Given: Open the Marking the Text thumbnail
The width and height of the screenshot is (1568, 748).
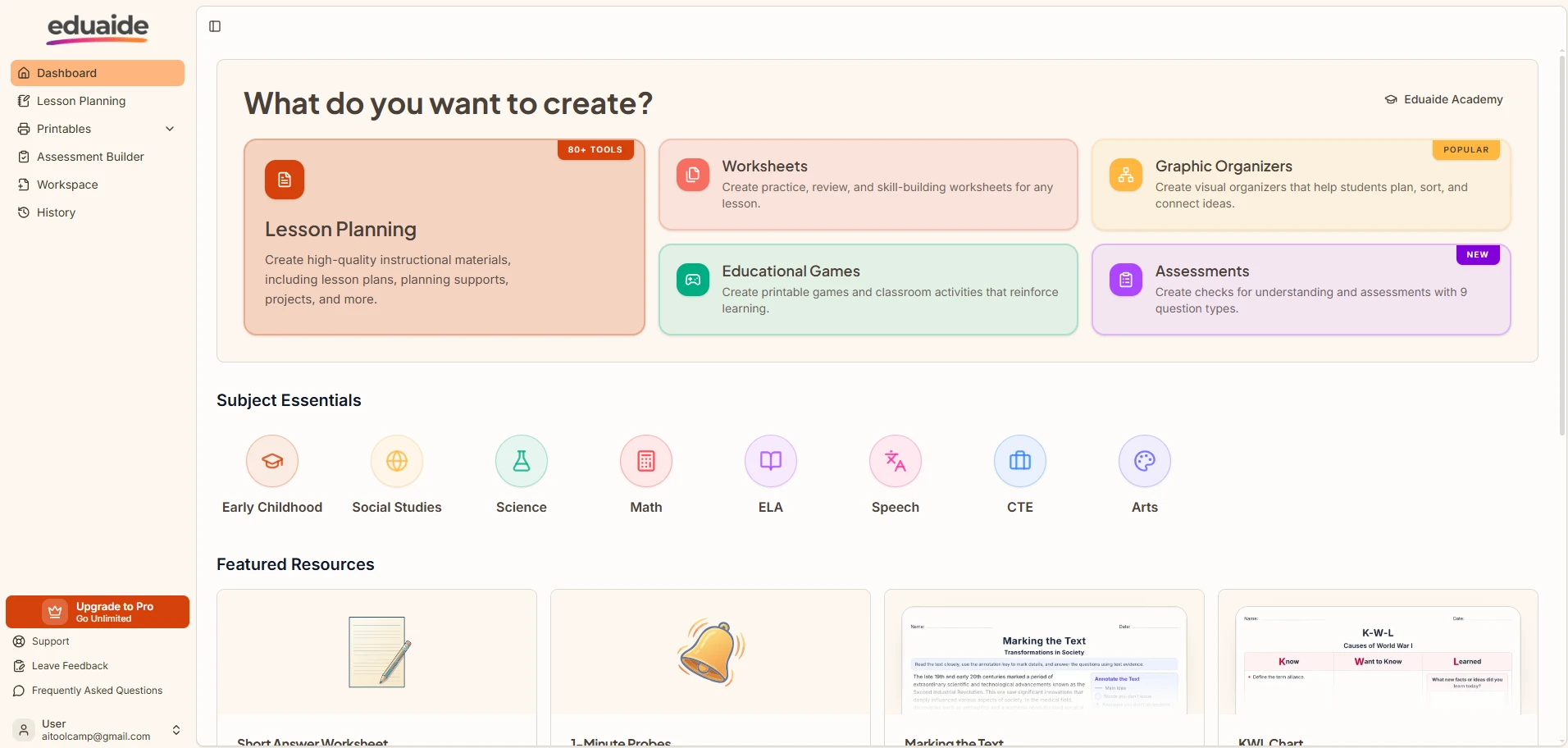Looking at the screenshot, I should pos(1044,652).
